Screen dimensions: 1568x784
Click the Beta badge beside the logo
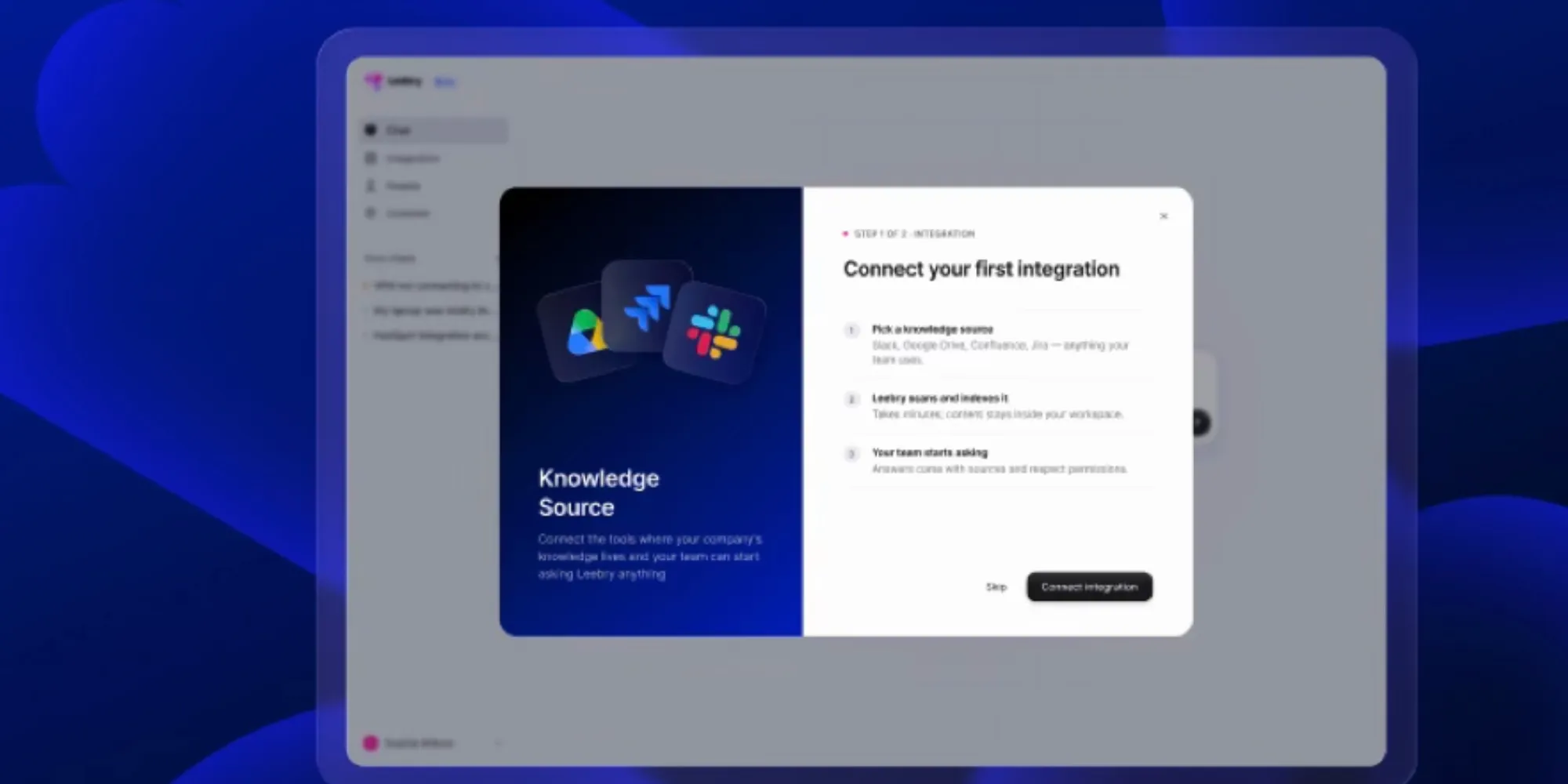(445, 82)
